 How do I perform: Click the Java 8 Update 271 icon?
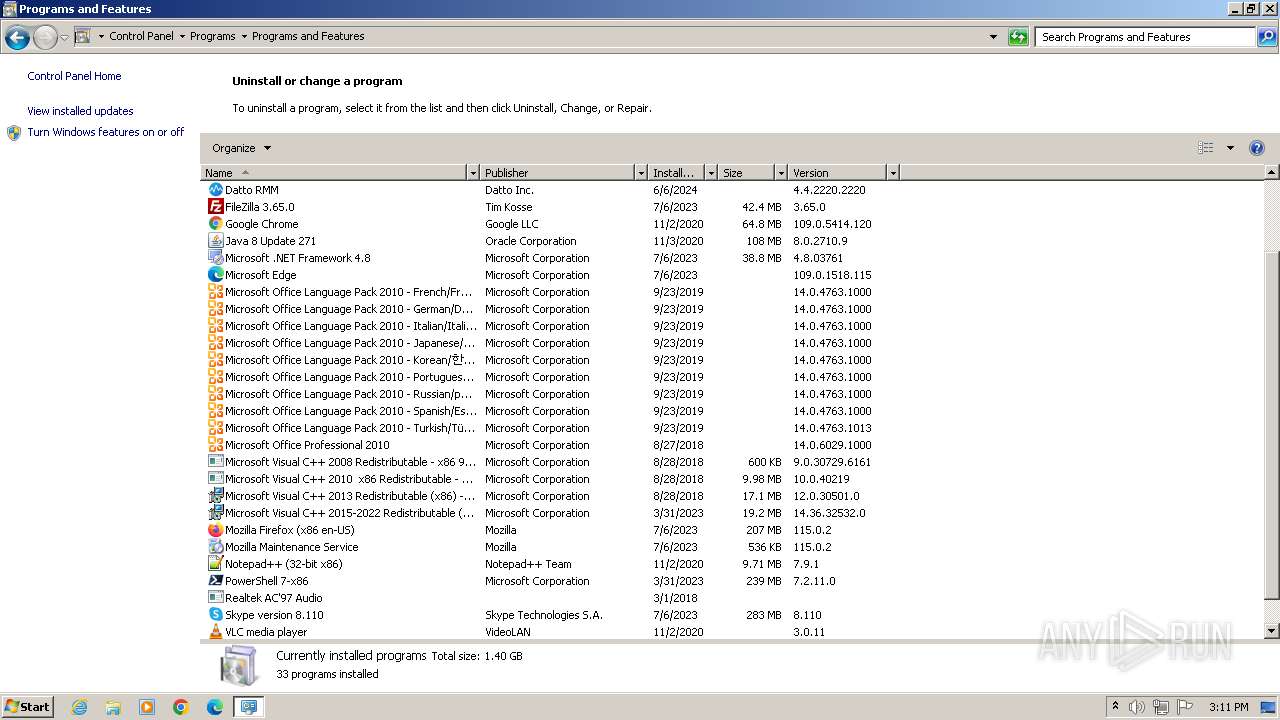point(215,241)
